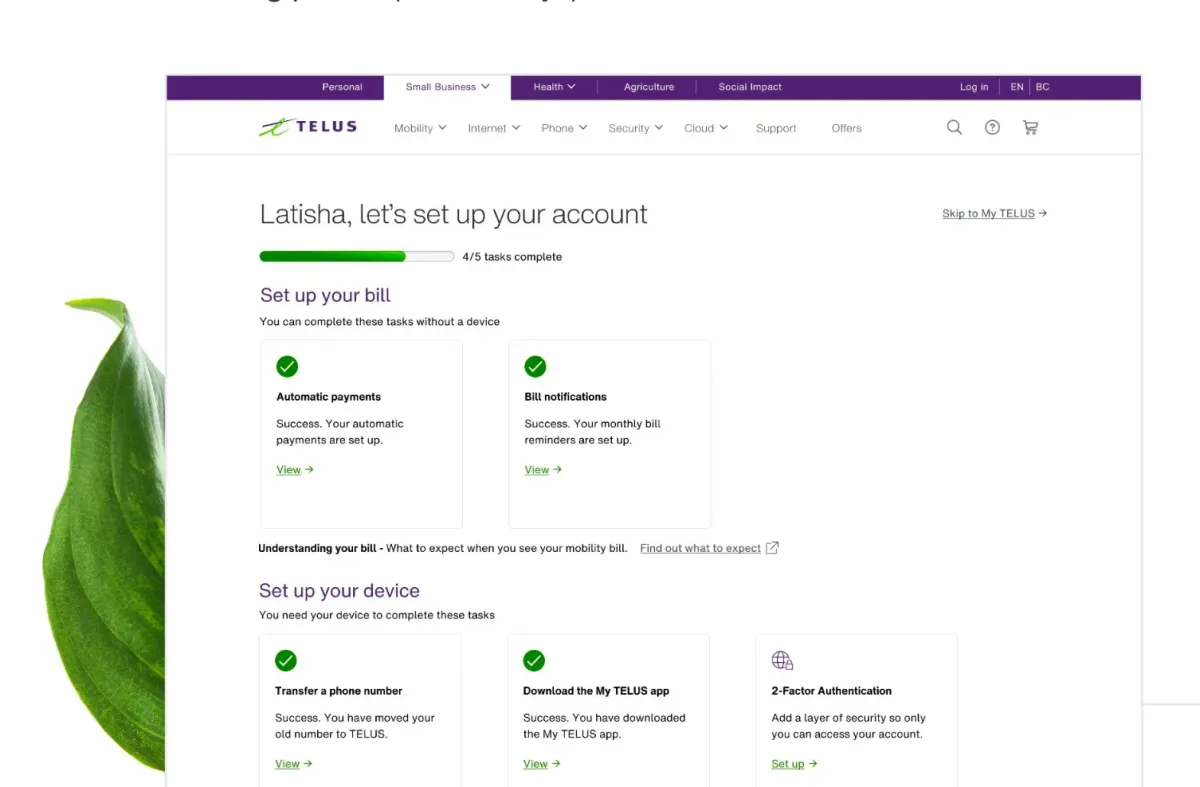Click the Understanding your bill label
Image resolution: width=1200 pixels, height=787 pixels.
(x=320, y=548)
